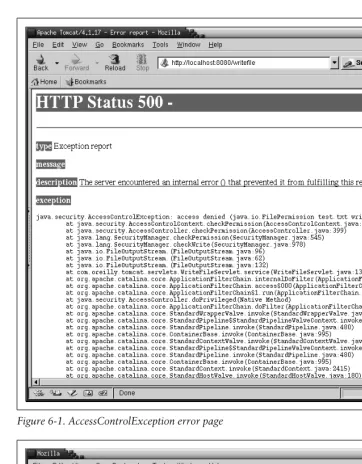This screenshot has width=362, height=464.
Task: Click the AccessControlException access denied line
Action: point(199,217)
